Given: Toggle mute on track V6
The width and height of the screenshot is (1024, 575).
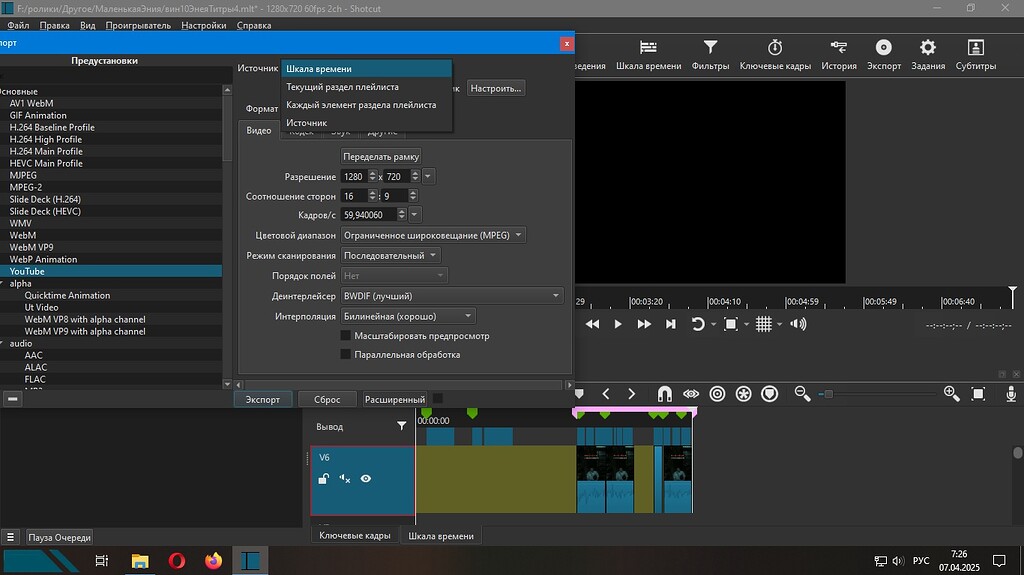Looking at the screenshot, I should [344, 478].
